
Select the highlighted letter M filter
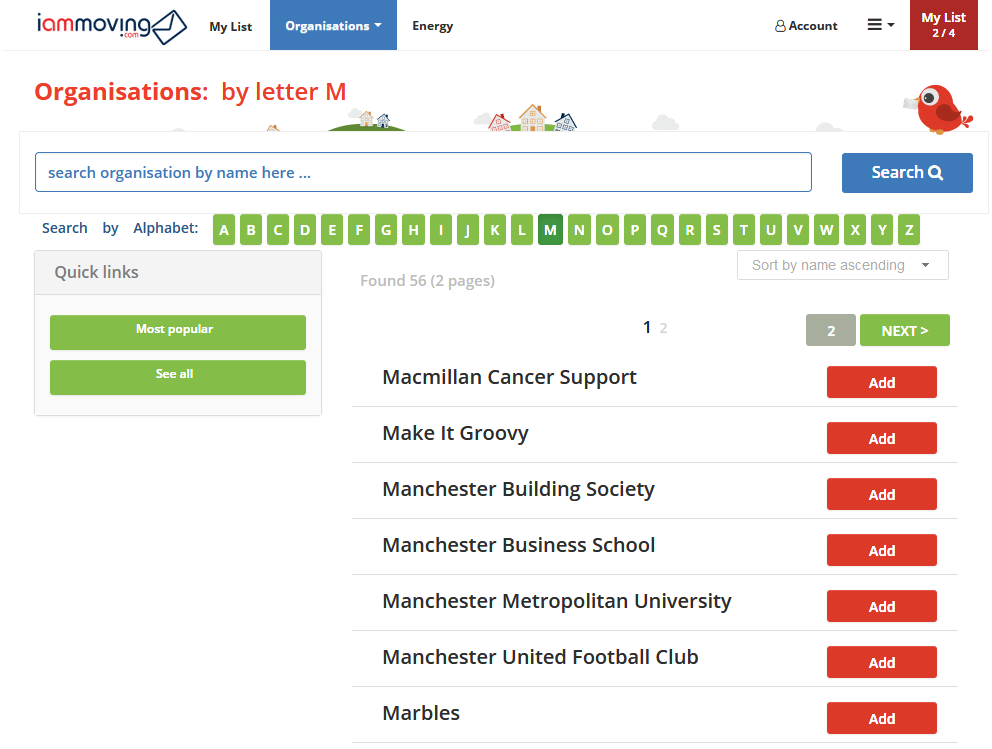coord(550,230)
